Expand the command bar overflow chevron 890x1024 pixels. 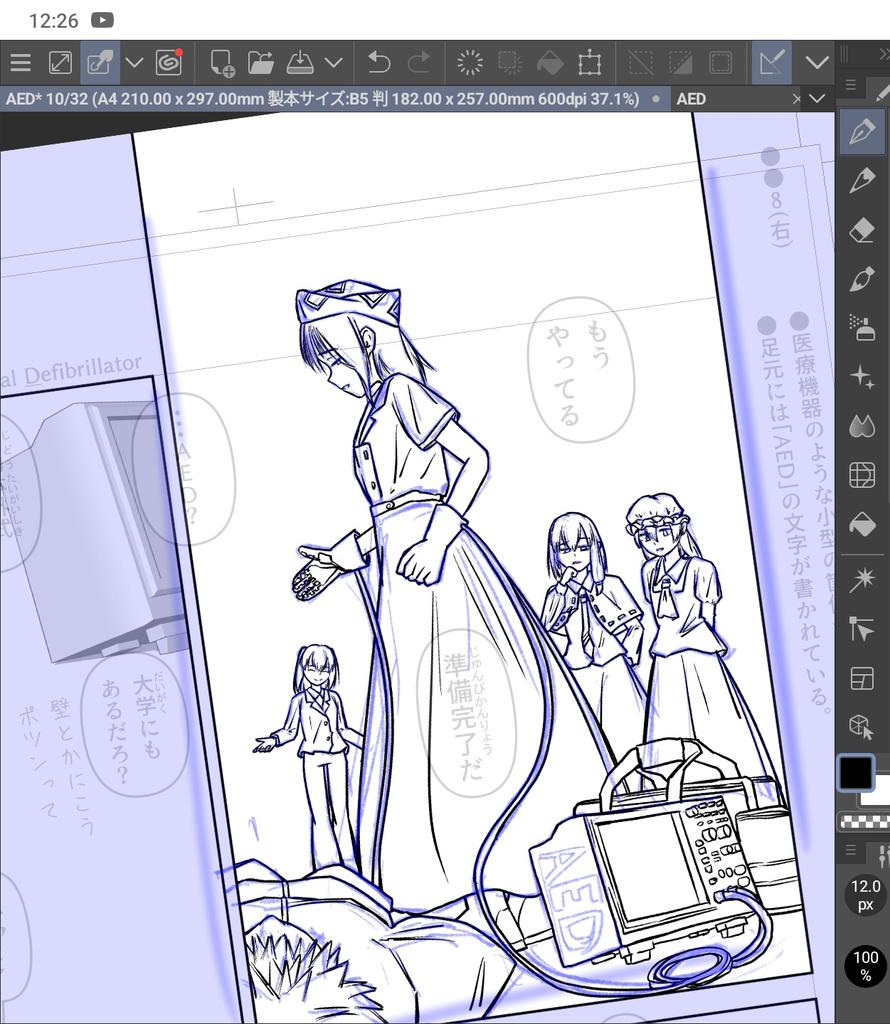817,63
